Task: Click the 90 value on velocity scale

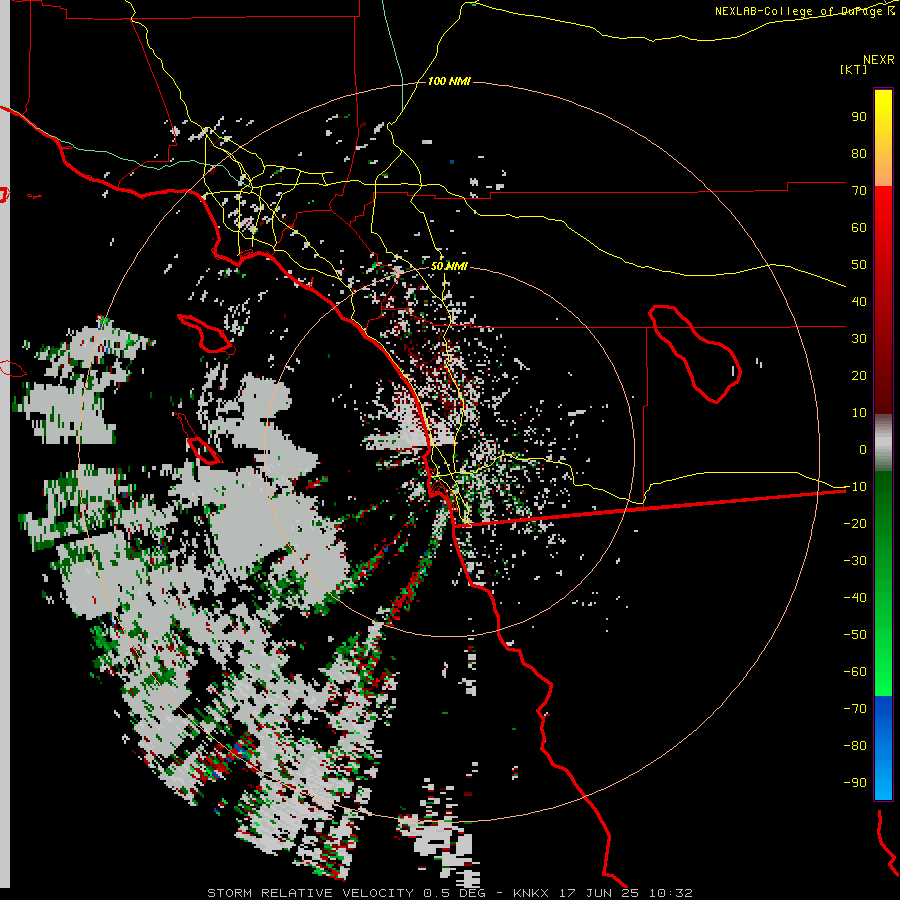Action: click(859, 117)
